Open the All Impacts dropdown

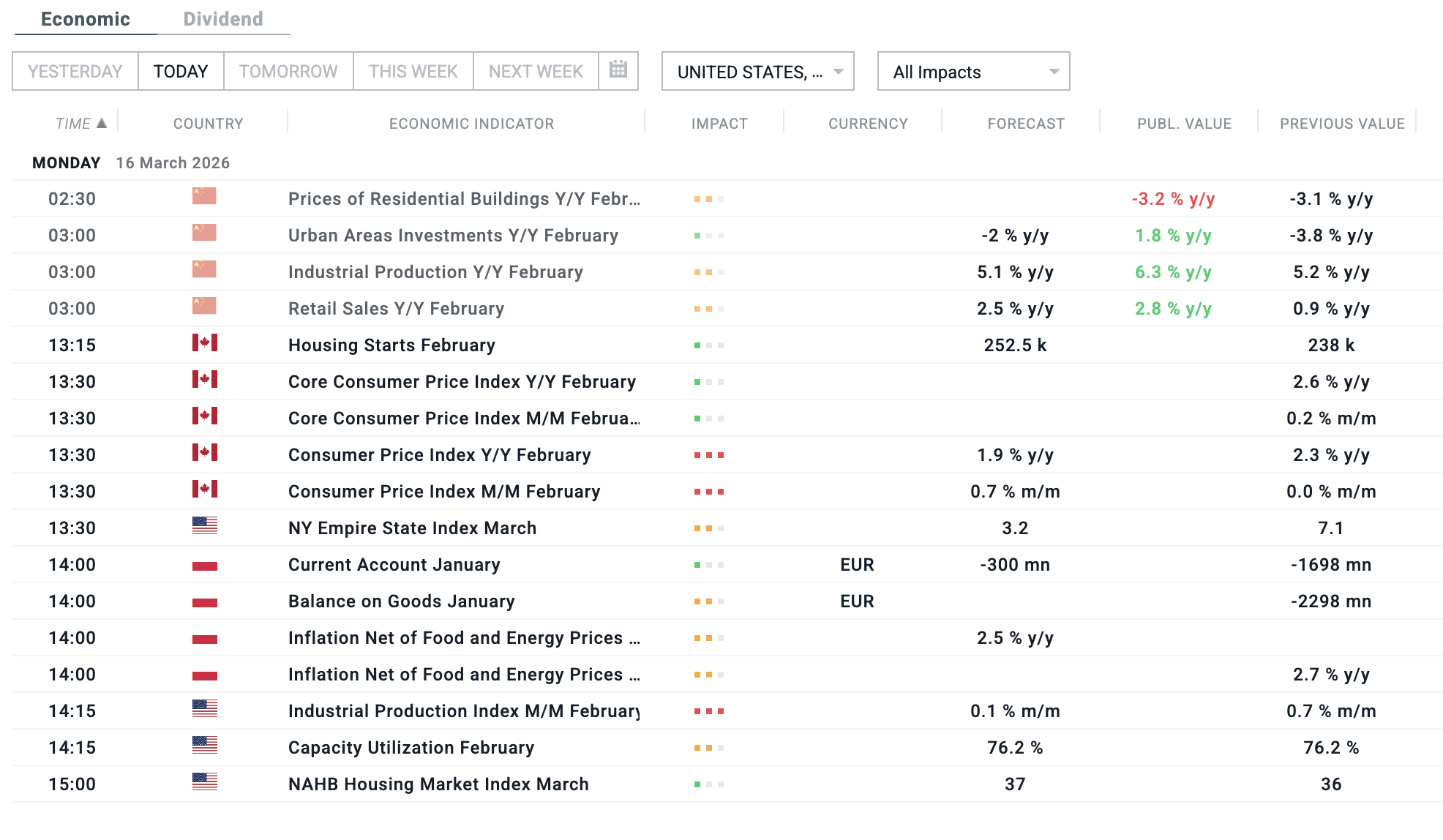click(x=973, y=72)
